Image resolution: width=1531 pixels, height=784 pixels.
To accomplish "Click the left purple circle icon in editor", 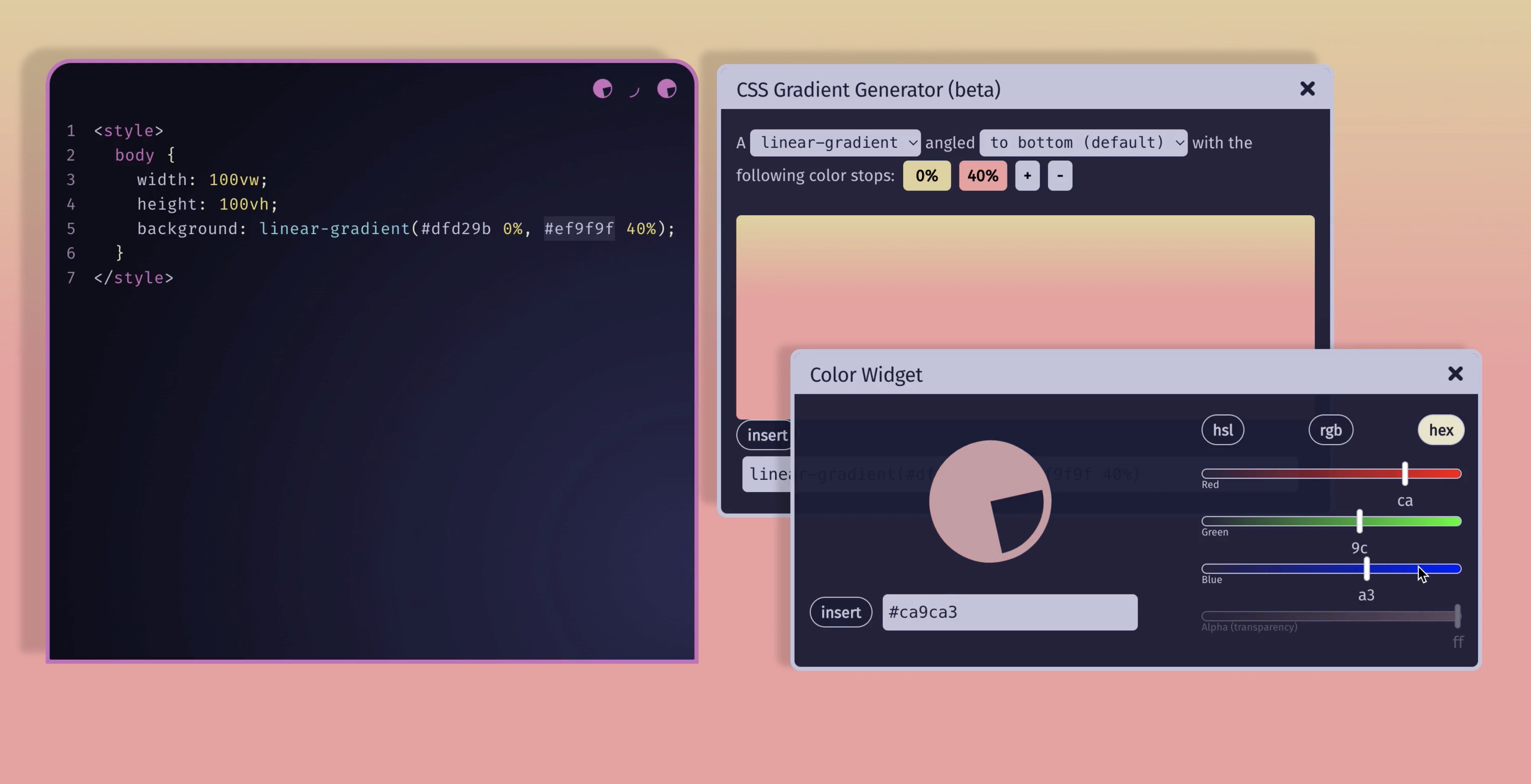I will (x=602, y=89).
